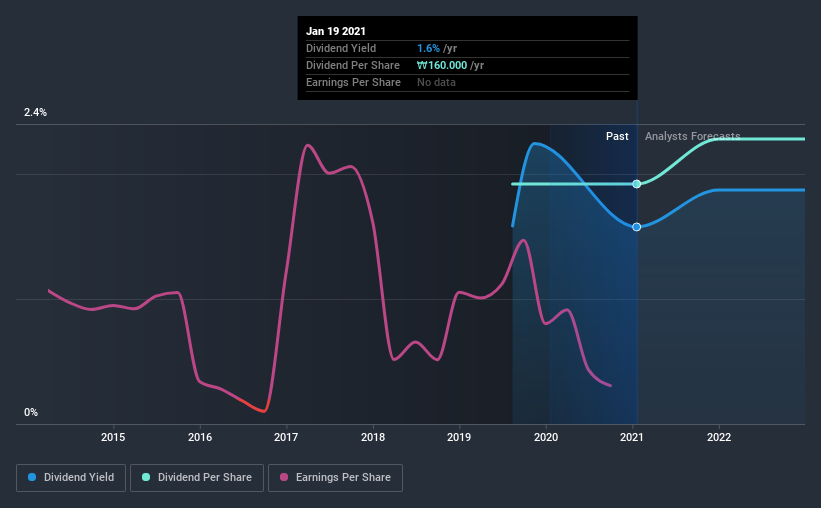Click 'Earnings Per Share' row label in tooltip

click(353, 82)
